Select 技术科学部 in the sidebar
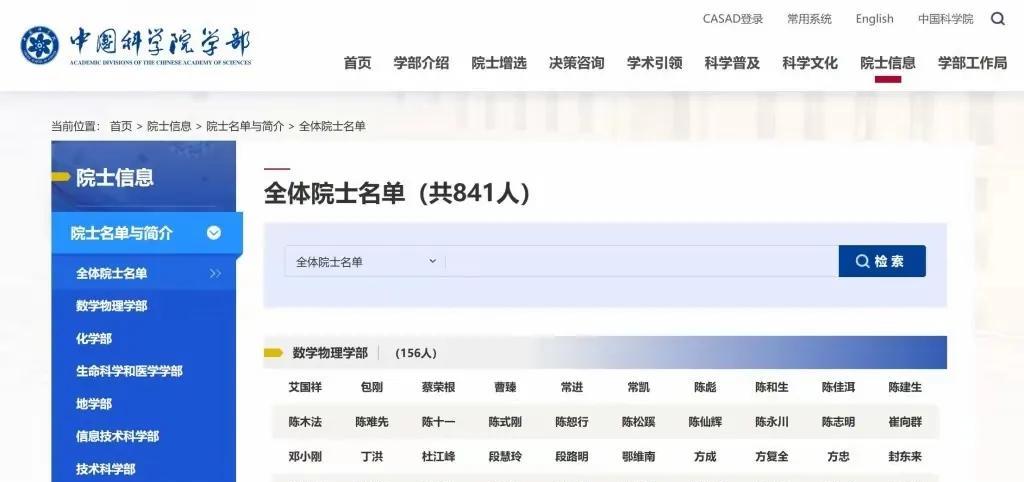Screen dimensions: 1024x482 (x=105, y=469)
